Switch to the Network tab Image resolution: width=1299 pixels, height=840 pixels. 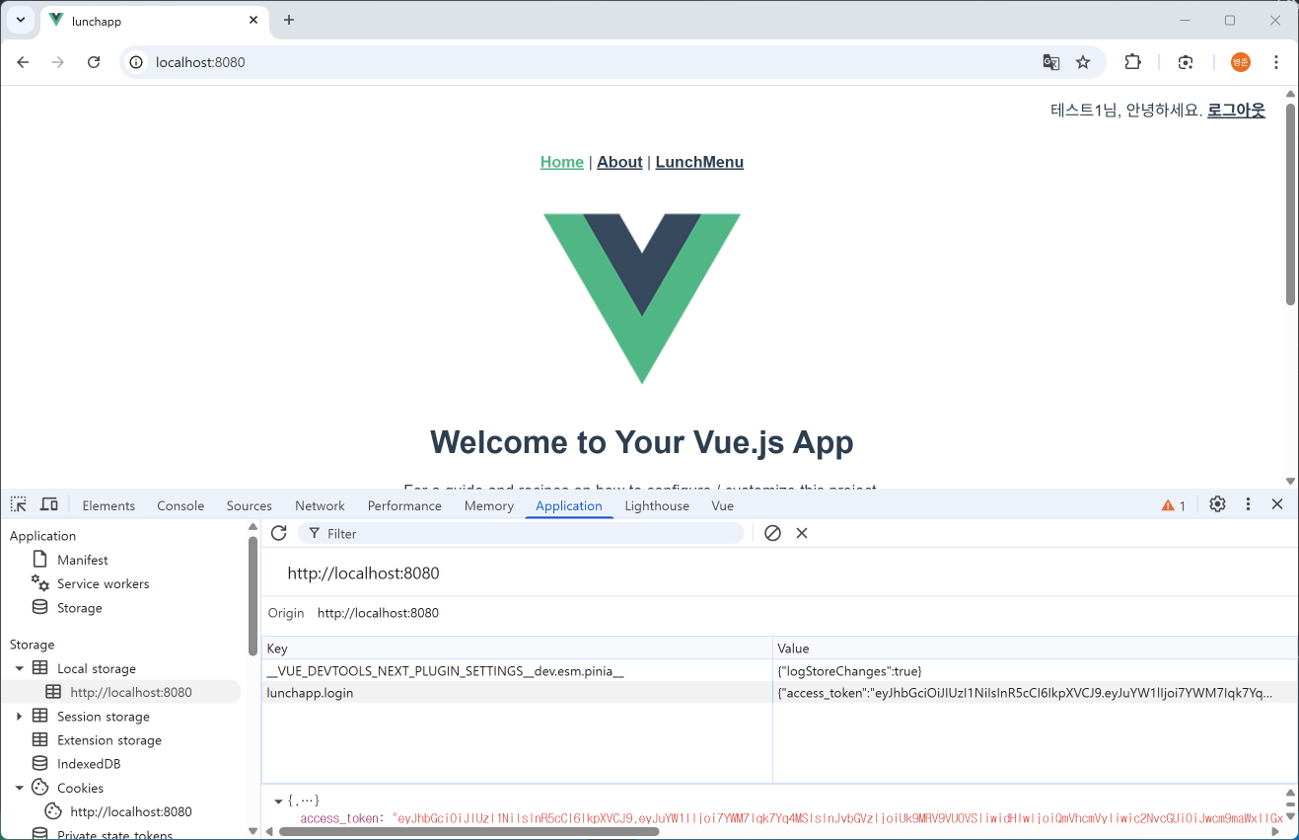tap(320, 506)
